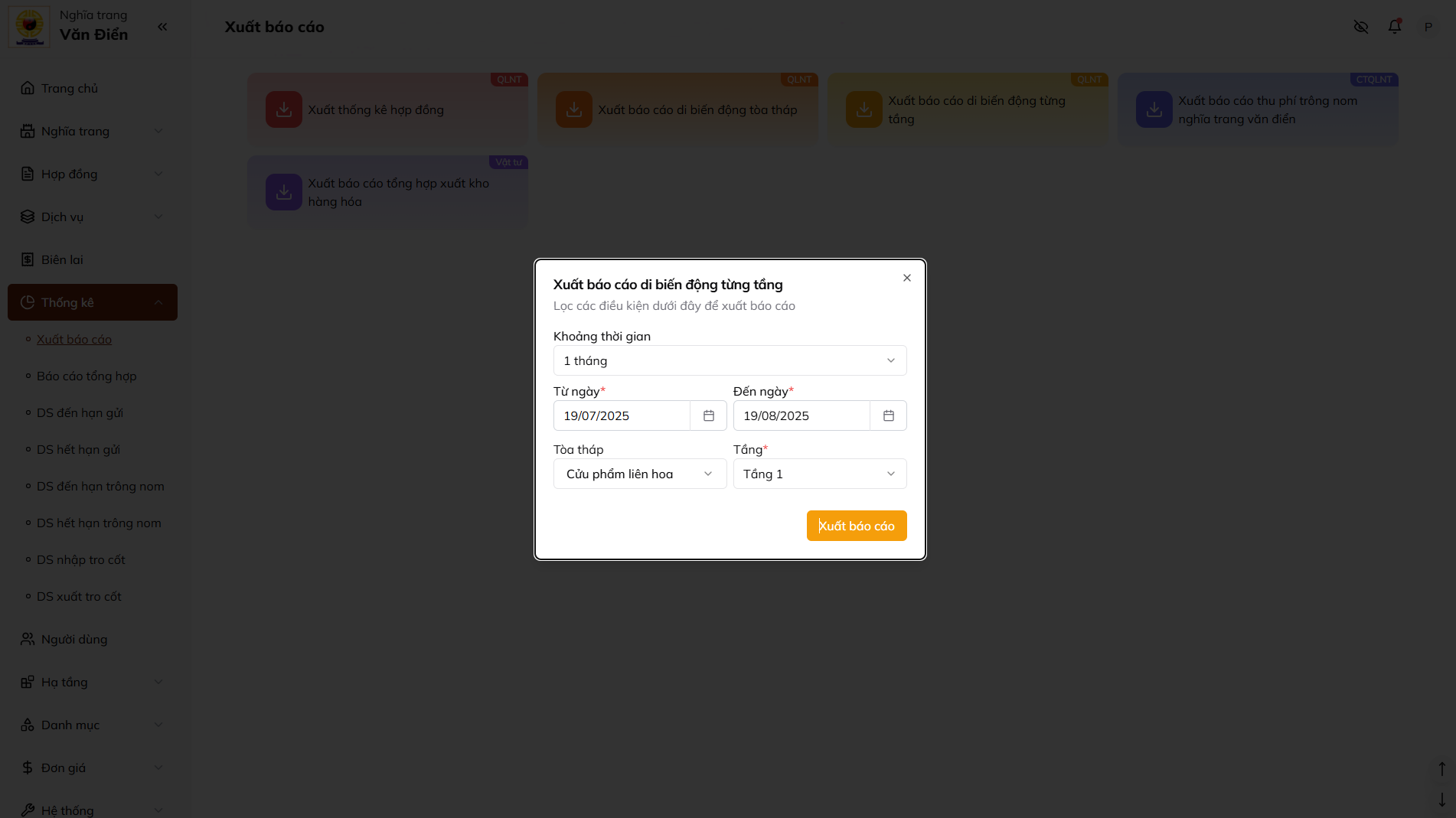The width and height of the screenshot is (1456, 818).
Task: Click the user avatar P icon
Action: point(1428,27)
